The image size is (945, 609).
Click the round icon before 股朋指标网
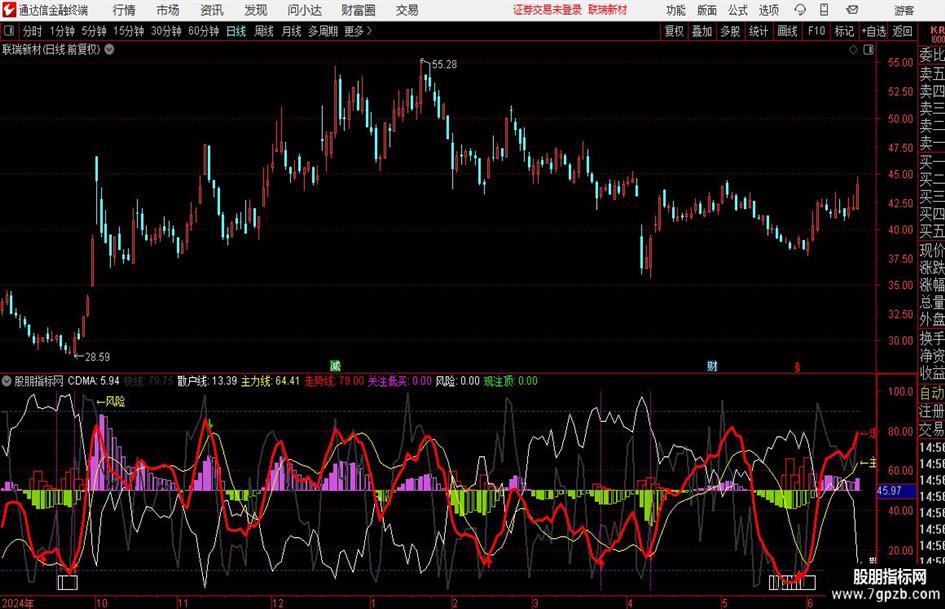coord(7,381)
